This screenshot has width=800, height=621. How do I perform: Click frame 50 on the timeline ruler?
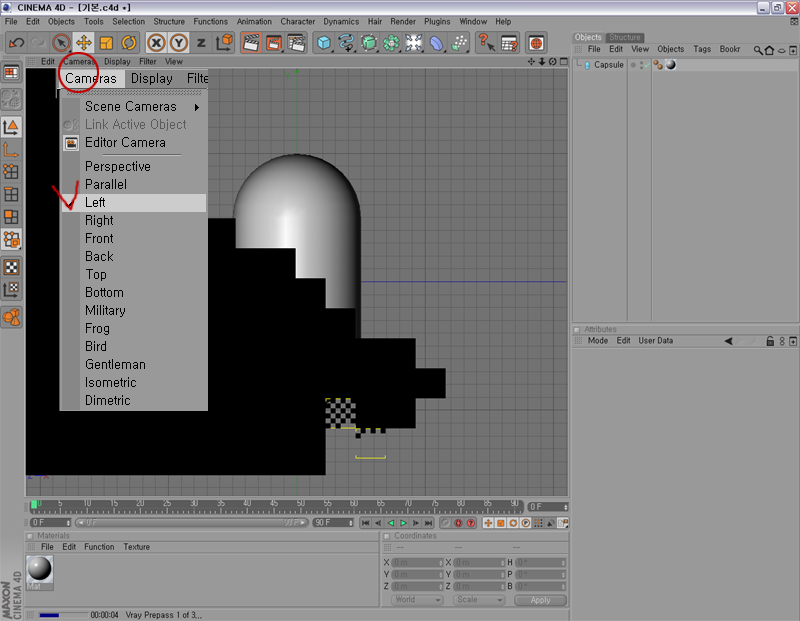[301, 505]
